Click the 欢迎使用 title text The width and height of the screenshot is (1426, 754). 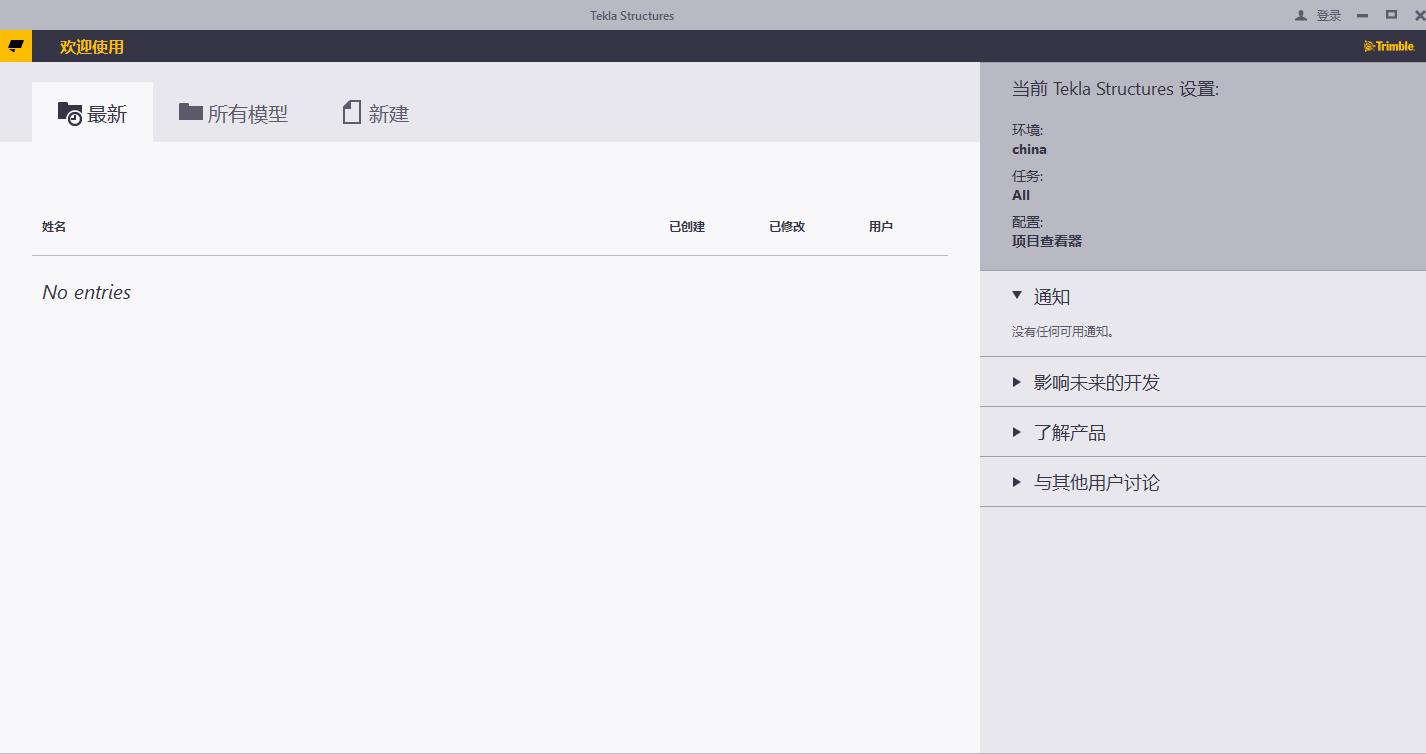pos(92,46)
